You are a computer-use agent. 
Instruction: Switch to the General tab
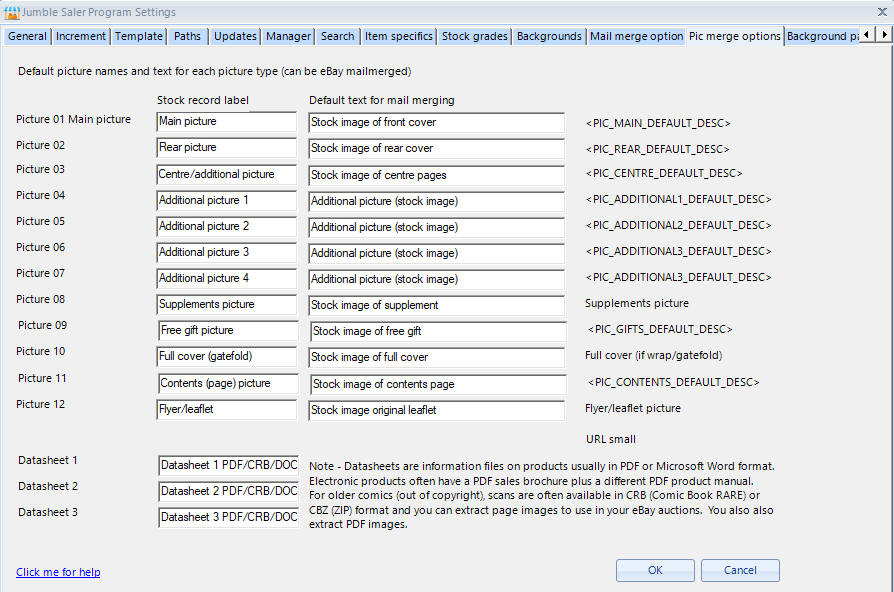pos(27,36)
